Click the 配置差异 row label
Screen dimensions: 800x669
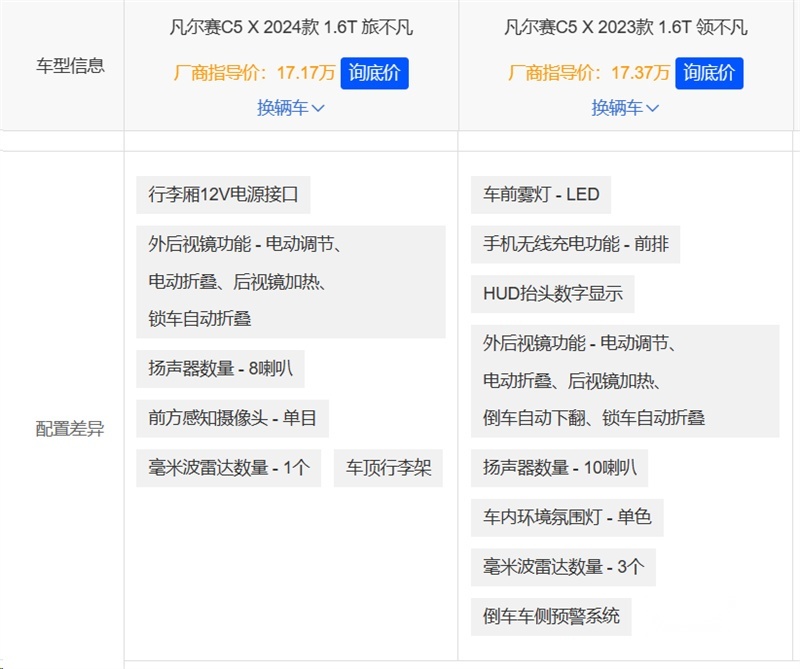coord(70,428)
